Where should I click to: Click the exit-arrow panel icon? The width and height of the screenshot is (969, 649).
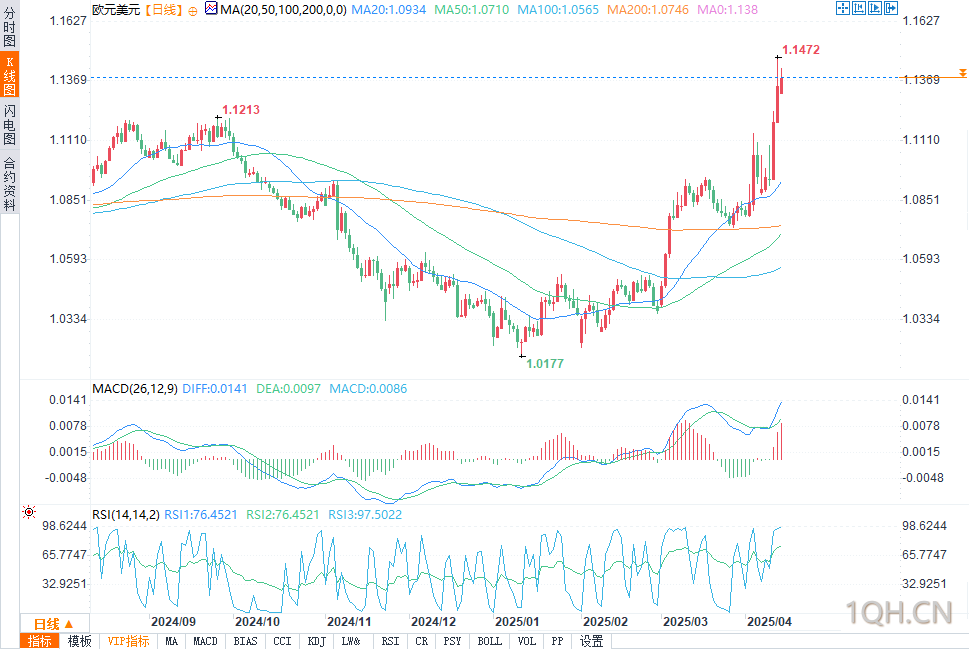tap(891, 8)
